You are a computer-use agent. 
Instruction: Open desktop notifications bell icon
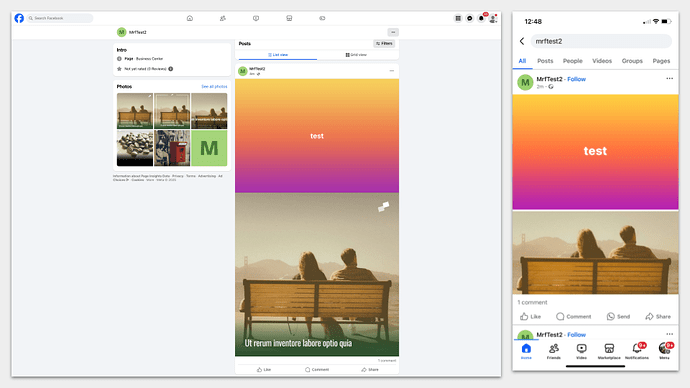click(481, 18)
